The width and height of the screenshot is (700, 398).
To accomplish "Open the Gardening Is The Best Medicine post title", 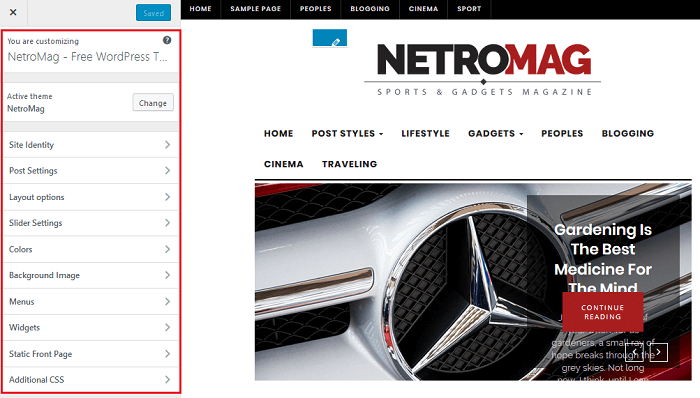I will click(603, 259).
